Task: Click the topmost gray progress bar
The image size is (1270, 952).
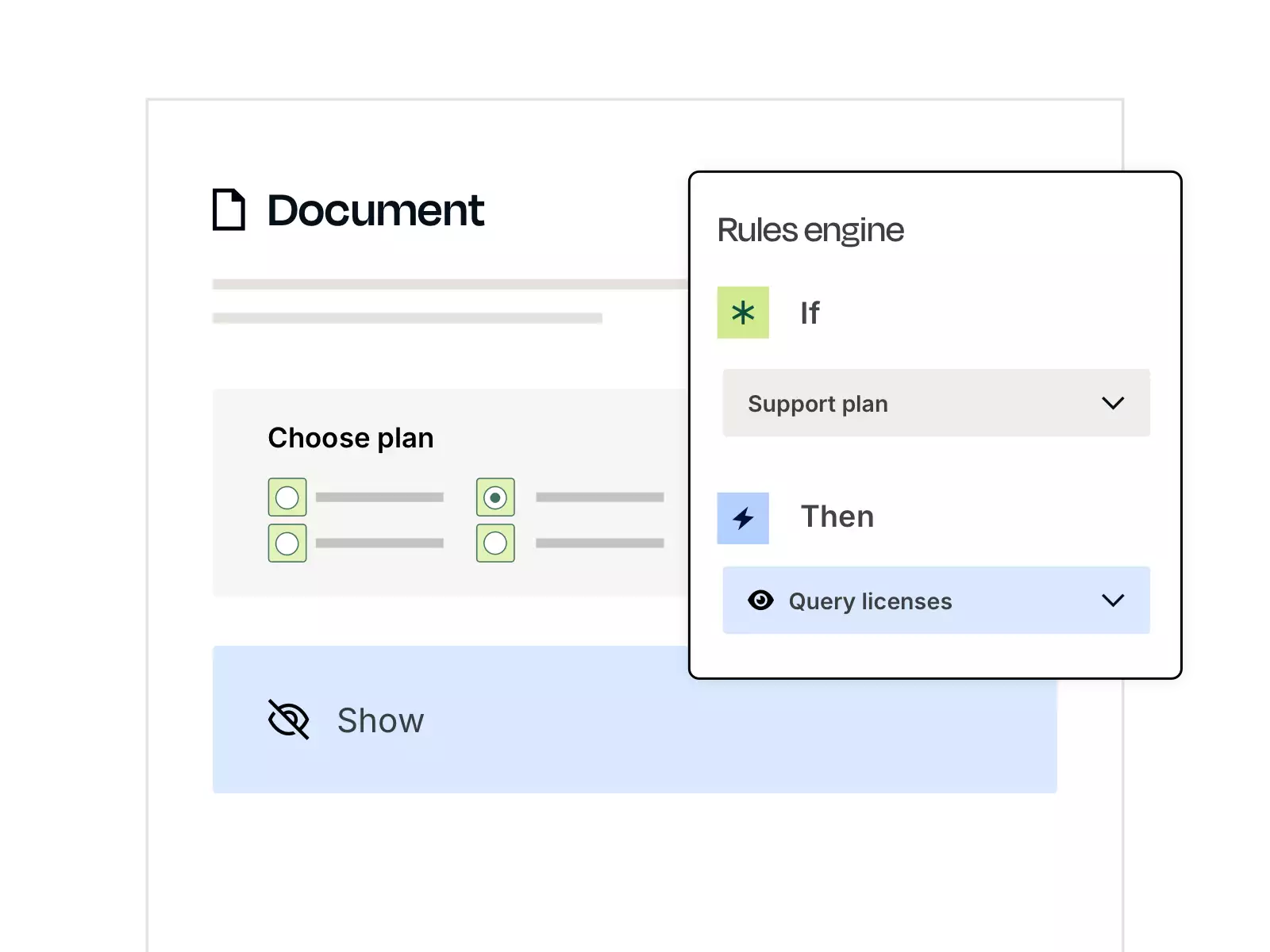Action: (449, 283)
